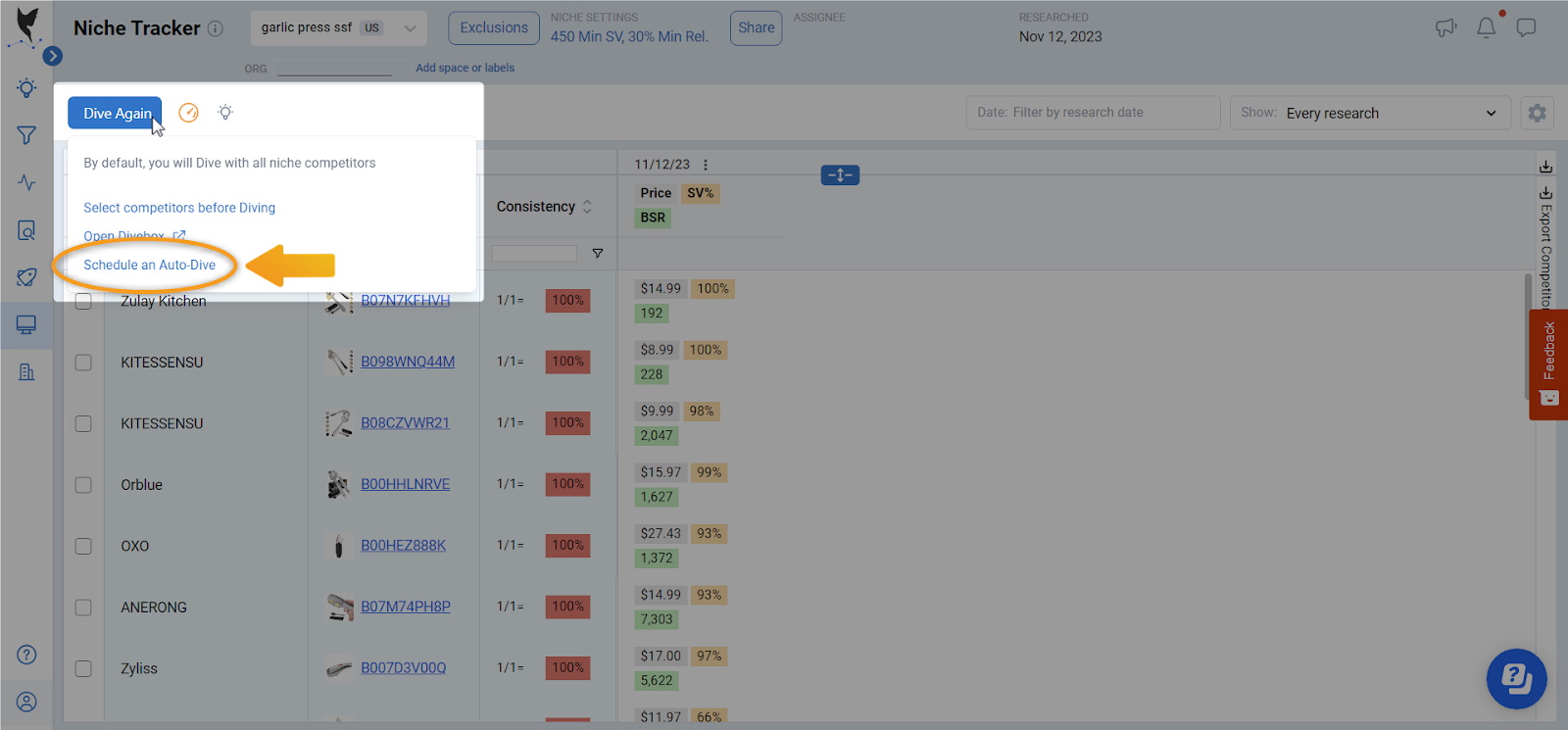The height and width of the screenshot is (730, 1568).
Task: Check the Orblue row checkbox
Action: click(83, 485)
